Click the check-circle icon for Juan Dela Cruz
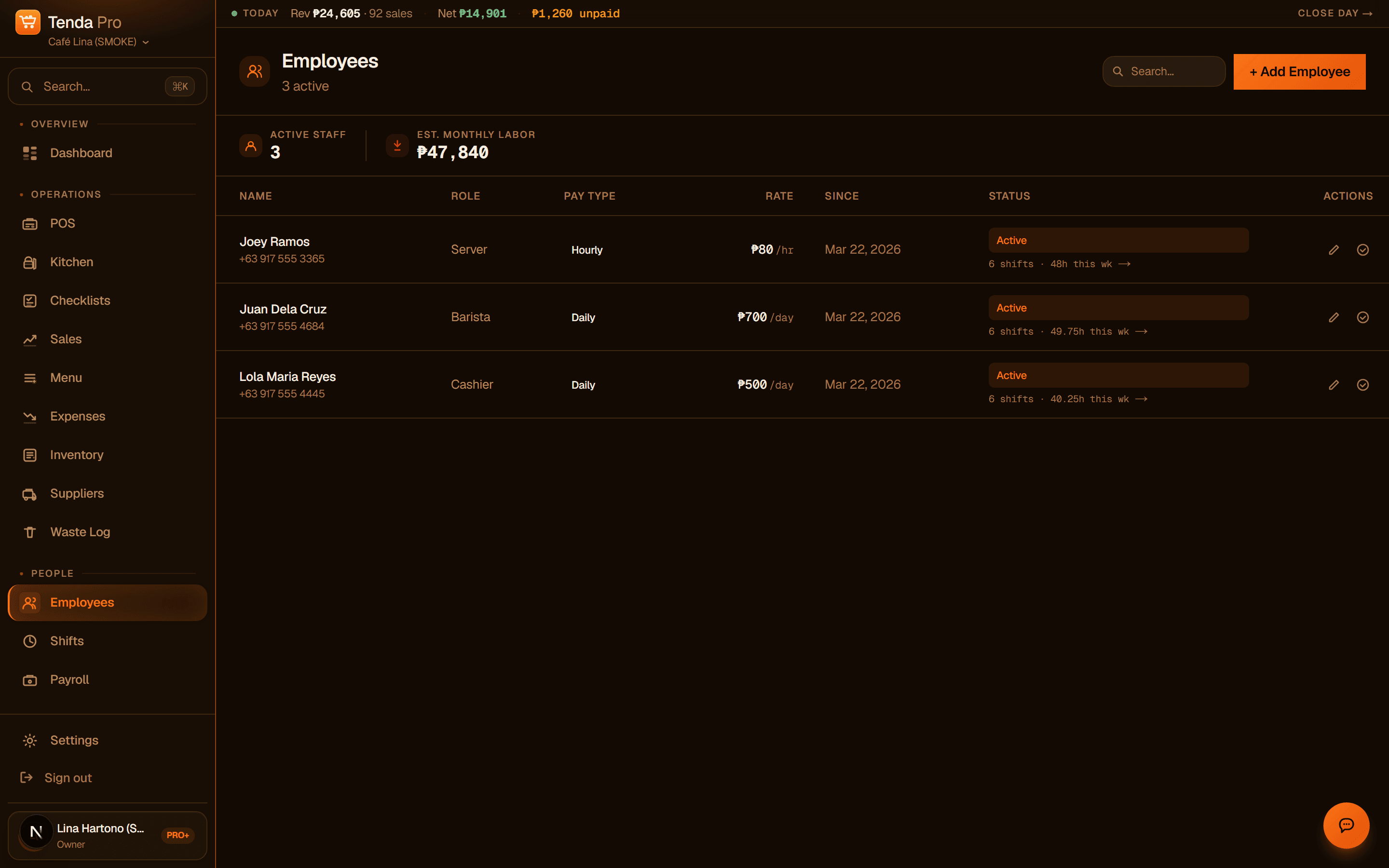Viewport: 1389px width, 868px height. click(x=1362, y=317)
